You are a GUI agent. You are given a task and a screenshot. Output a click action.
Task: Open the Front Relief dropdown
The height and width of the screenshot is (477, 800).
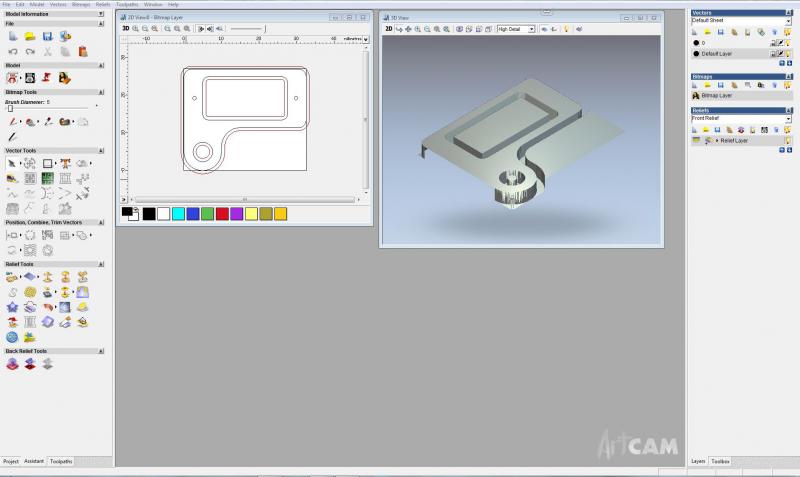click(x=788, y=118)
